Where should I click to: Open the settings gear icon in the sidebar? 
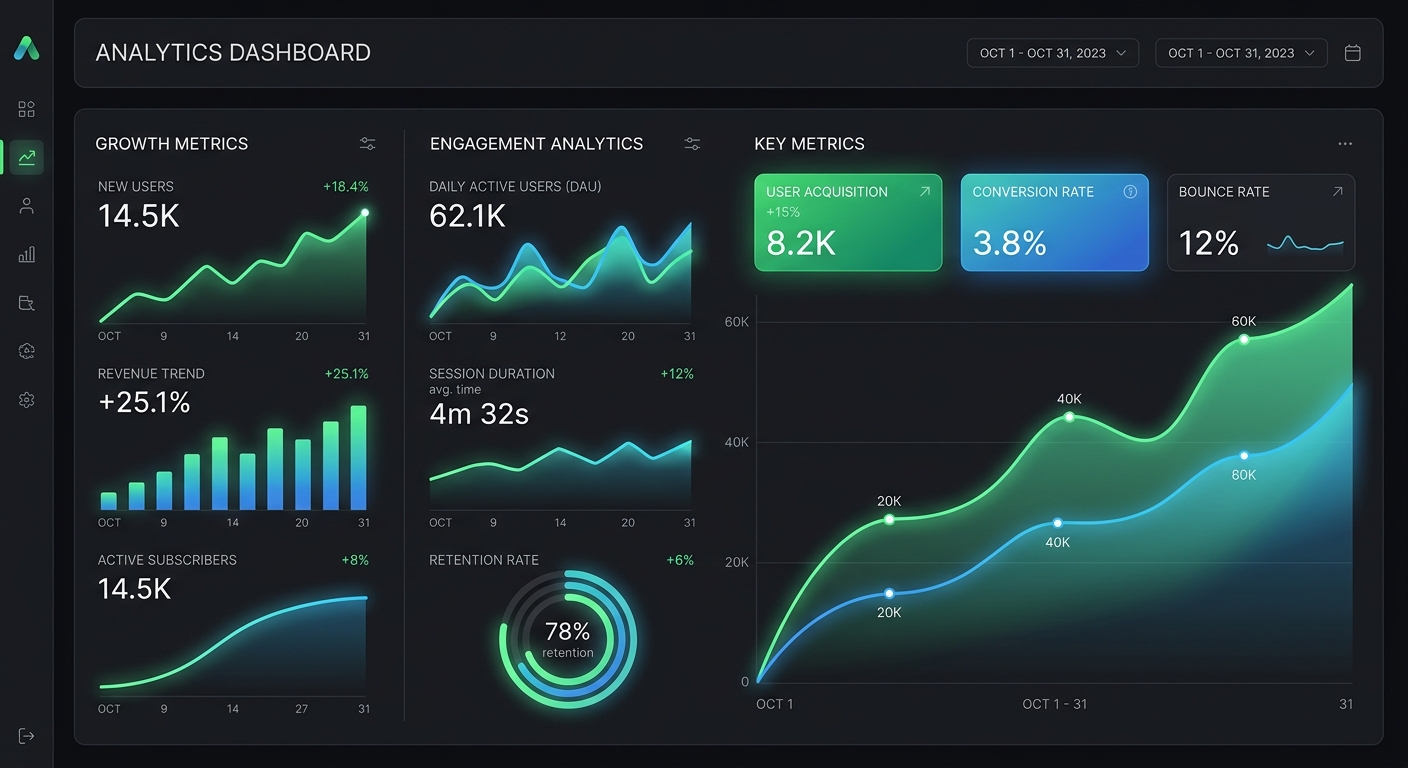click(26, 399)
